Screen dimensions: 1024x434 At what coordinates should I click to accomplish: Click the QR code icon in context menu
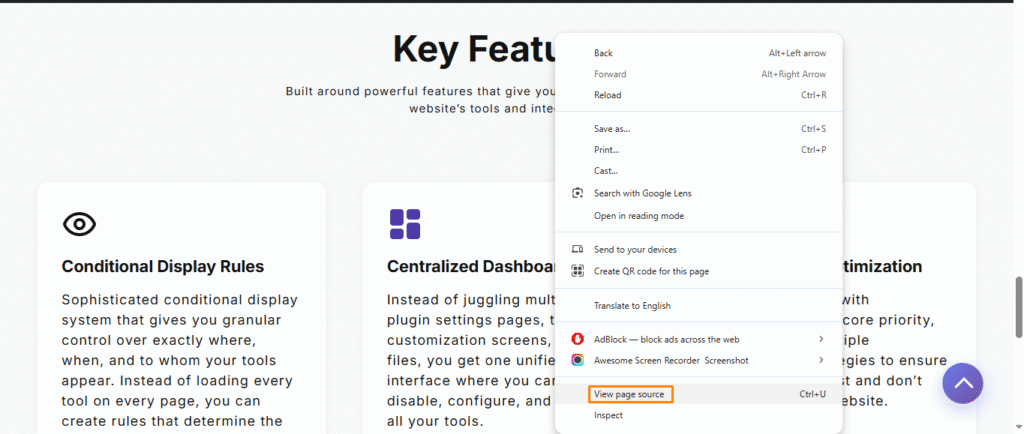(x=577, y=271)
